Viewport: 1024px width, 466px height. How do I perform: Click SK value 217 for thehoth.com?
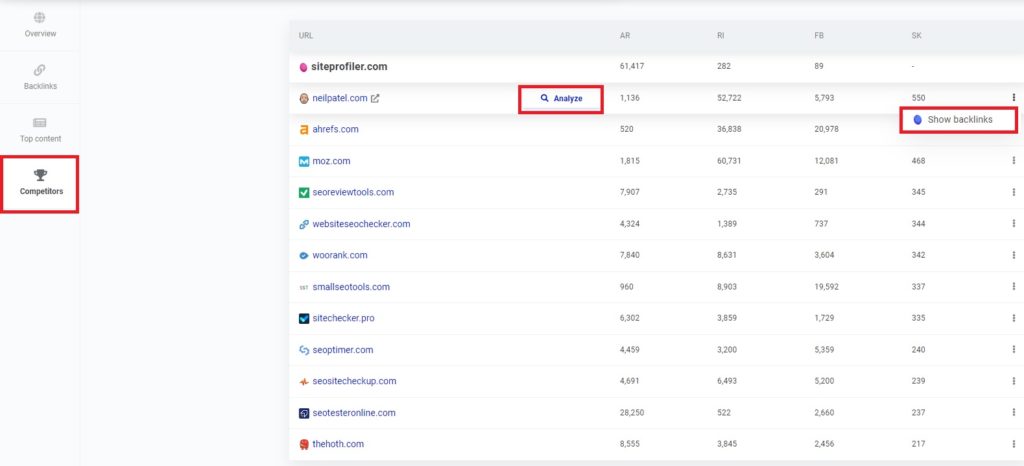tap(918, 444)
